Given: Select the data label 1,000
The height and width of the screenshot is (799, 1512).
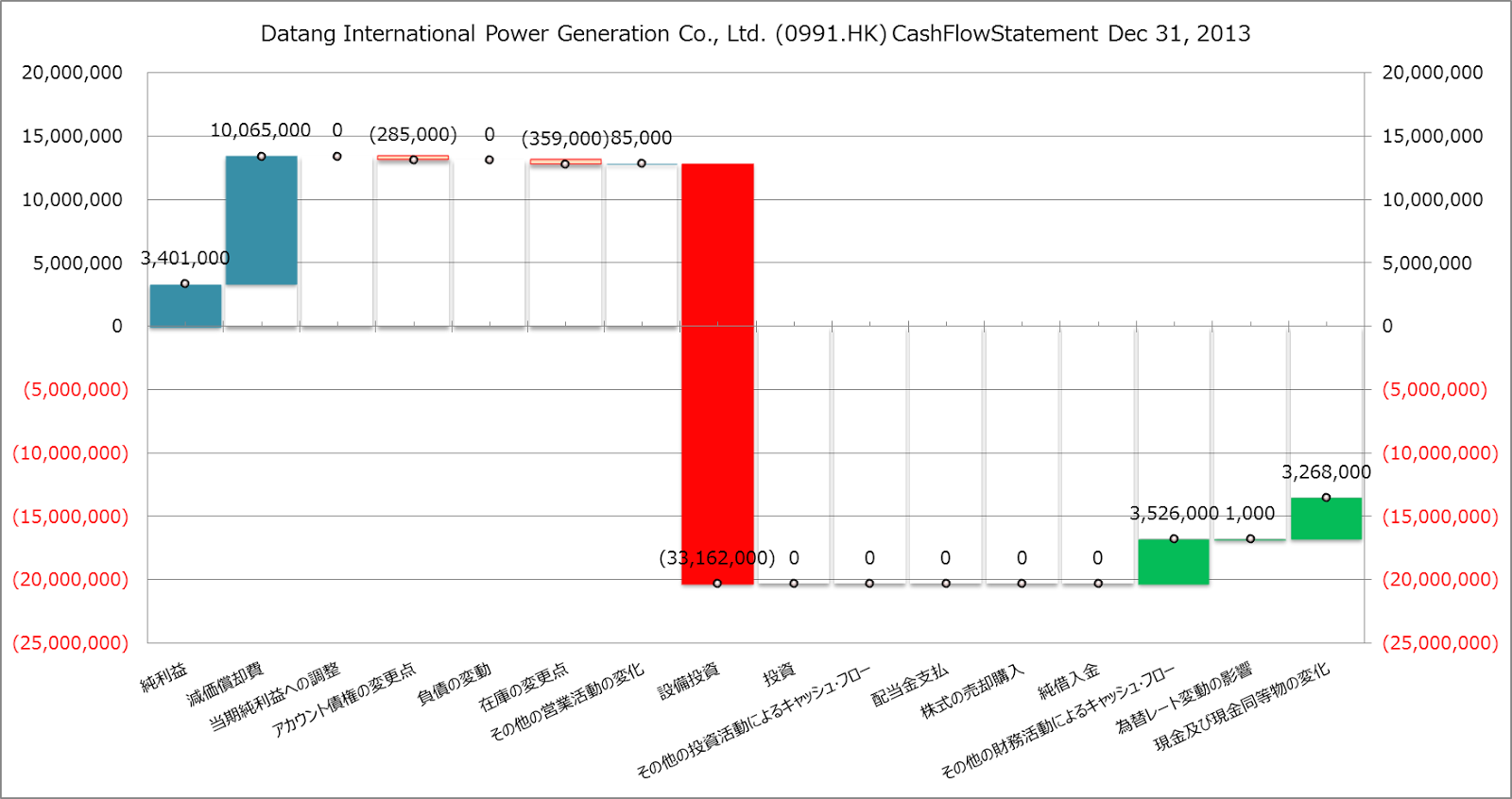Looking at the screenshot, I should pos(1250,514).
